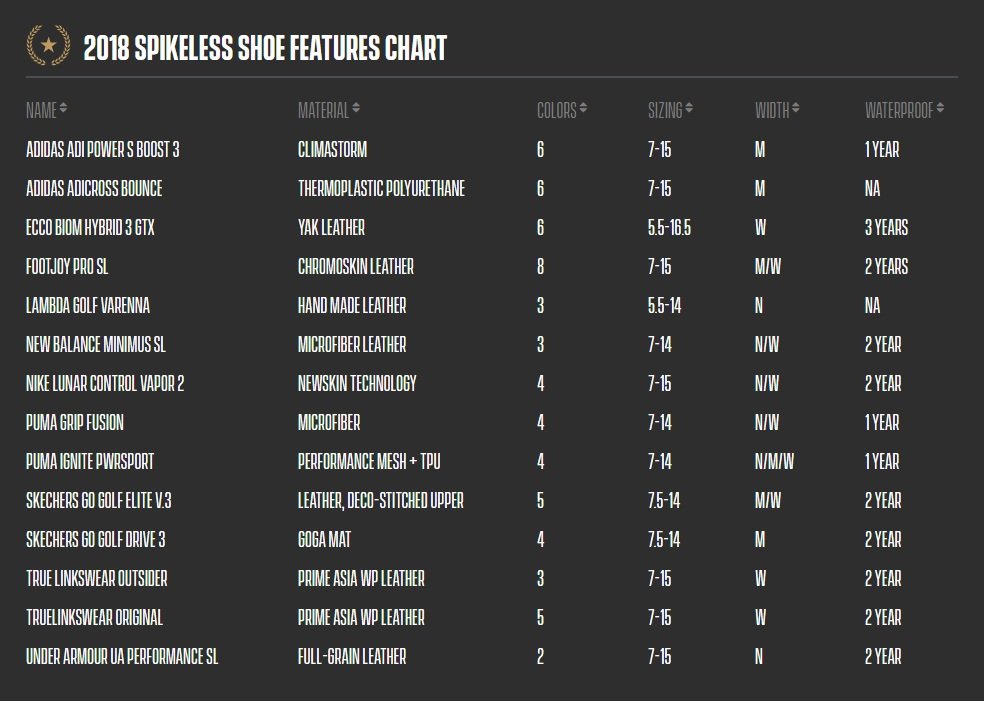984x702 pixels.
Task: Click the Waterproof column header label
Action: [899, 110]
